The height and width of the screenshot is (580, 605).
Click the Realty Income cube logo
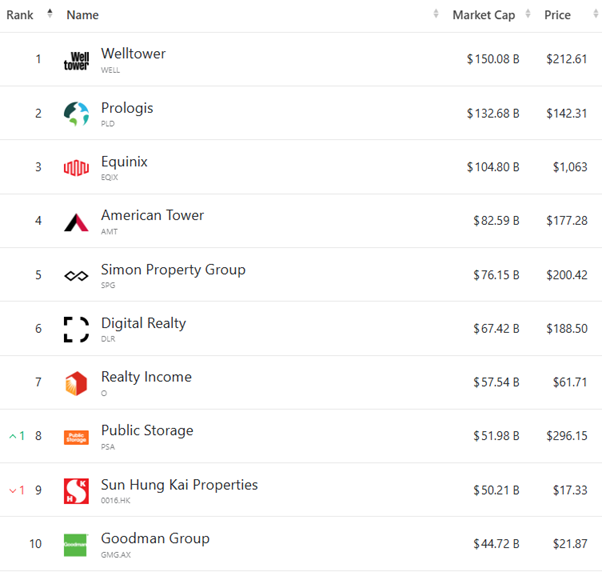coord(76,383)
